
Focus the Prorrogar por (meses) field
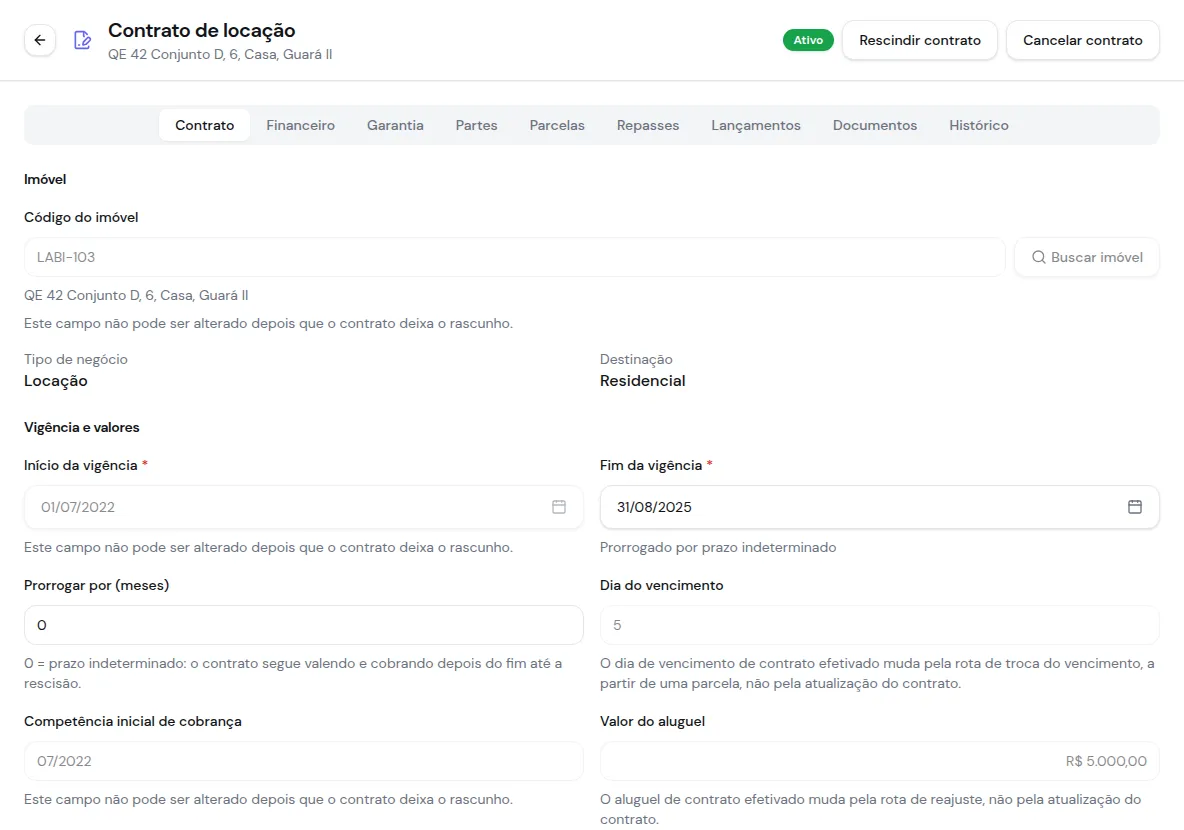tap(304, 625)
